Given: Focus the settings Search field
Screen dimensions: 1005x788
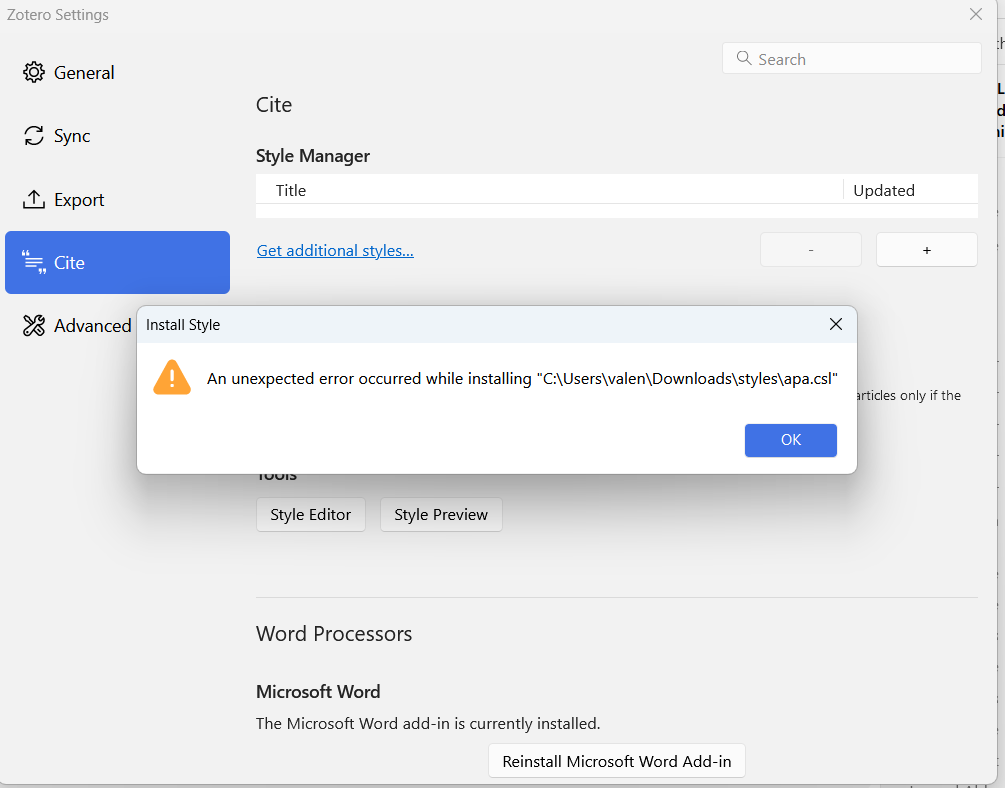Looking at the screenshot, I should pyautogui.click(x=851, y=58).
